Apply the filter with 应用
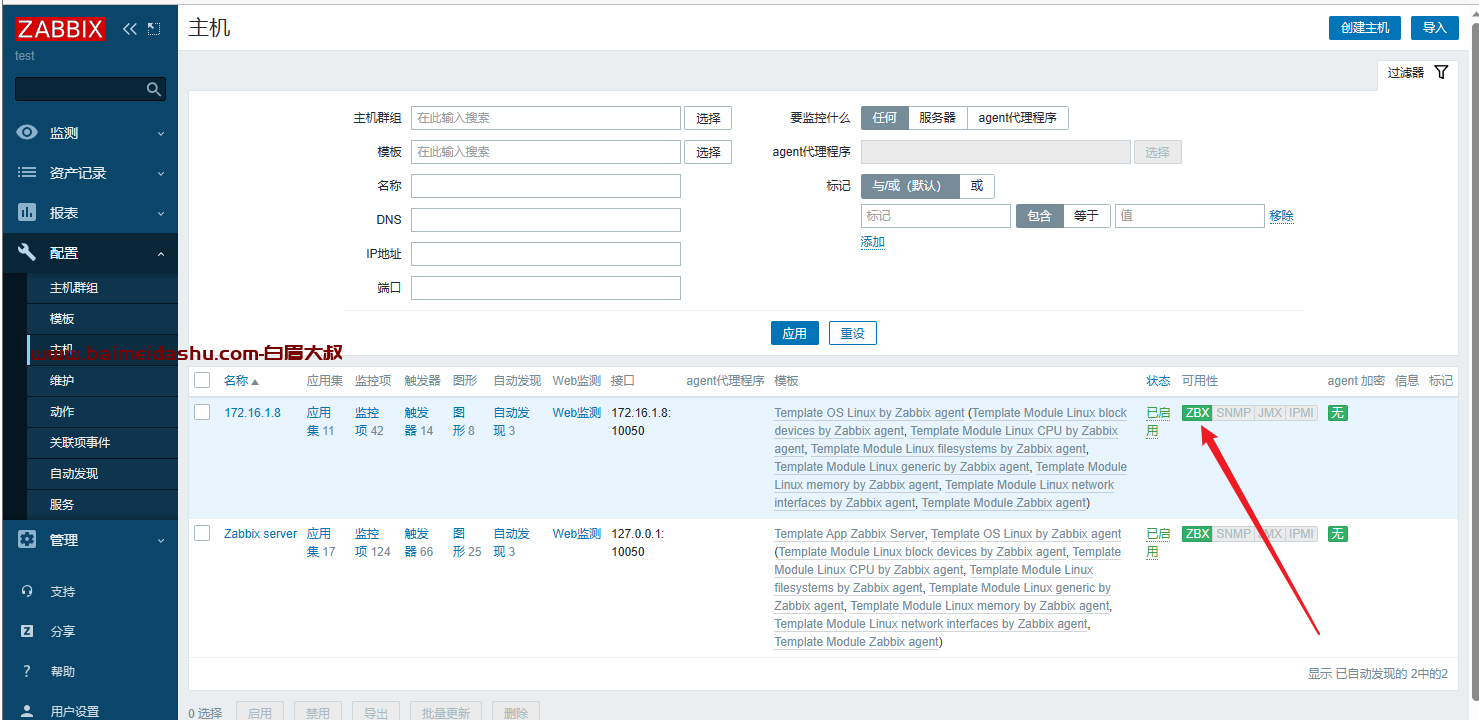 [x=795, y=333]
